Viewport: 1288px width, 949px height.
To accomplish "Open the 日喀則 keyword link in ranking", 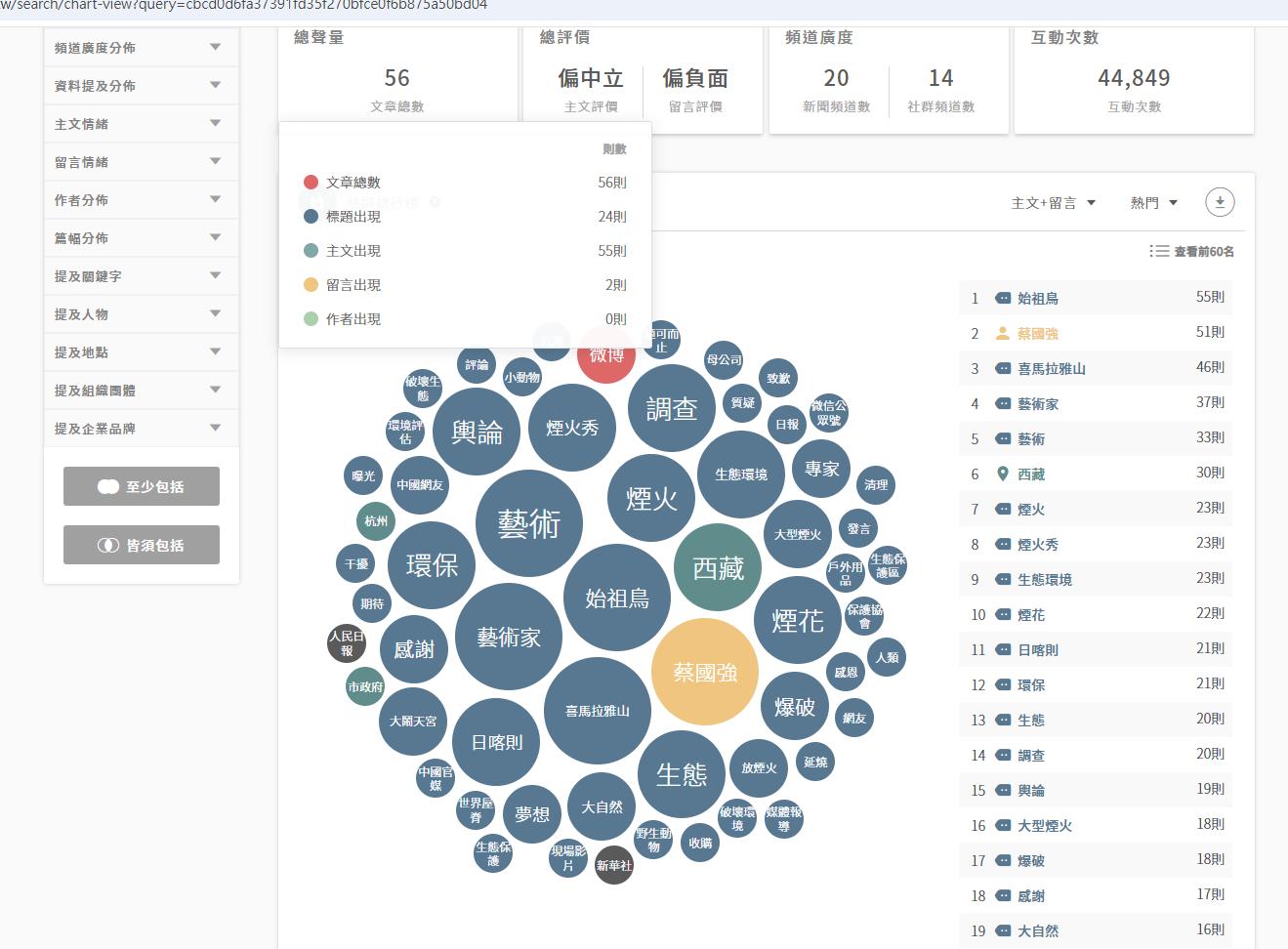I will tap(1037, 649).
